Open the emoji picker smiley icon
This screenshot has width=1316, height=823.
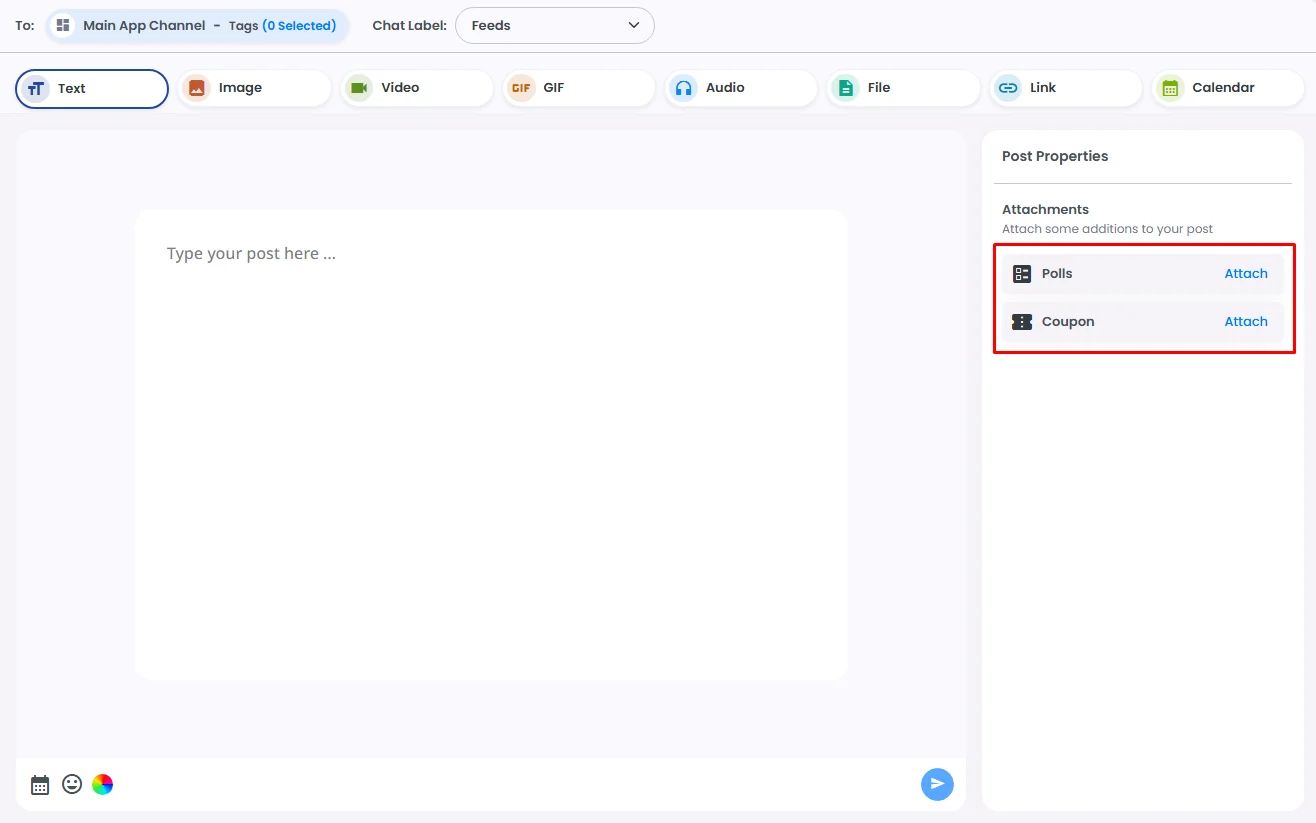[x=72, y=784]
